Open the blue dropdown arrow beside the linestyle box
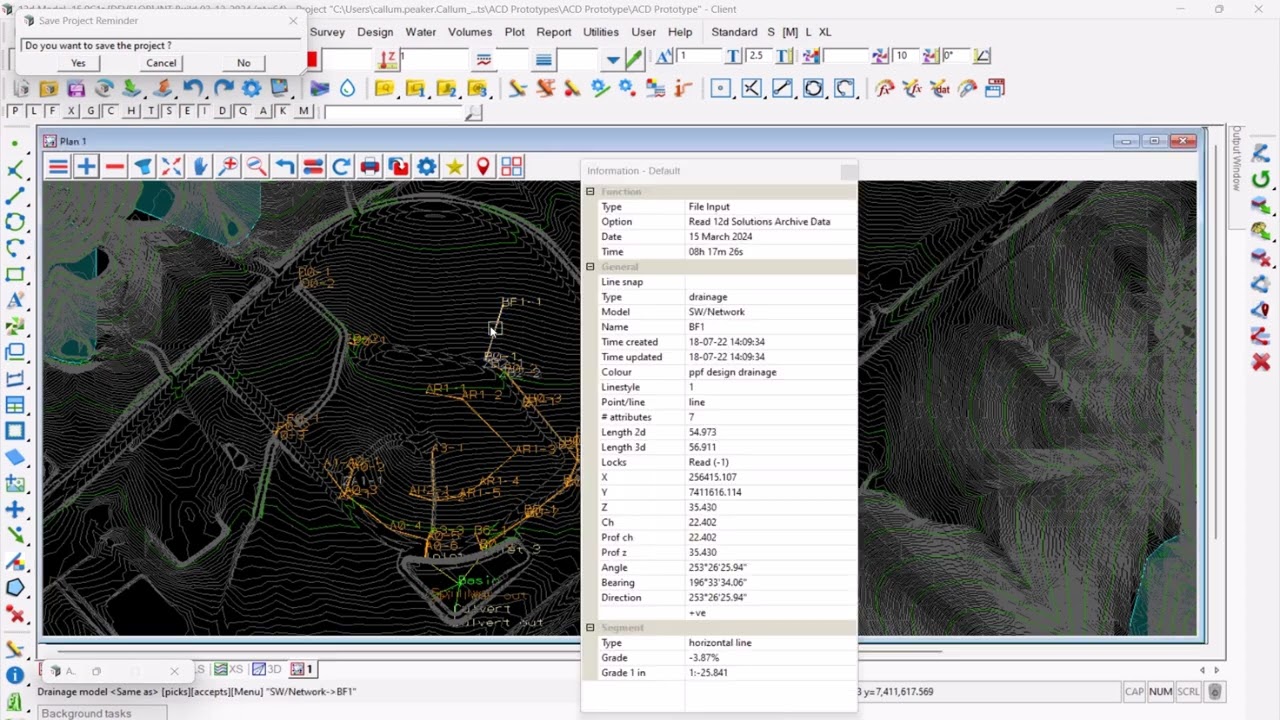 pos(612,60)
